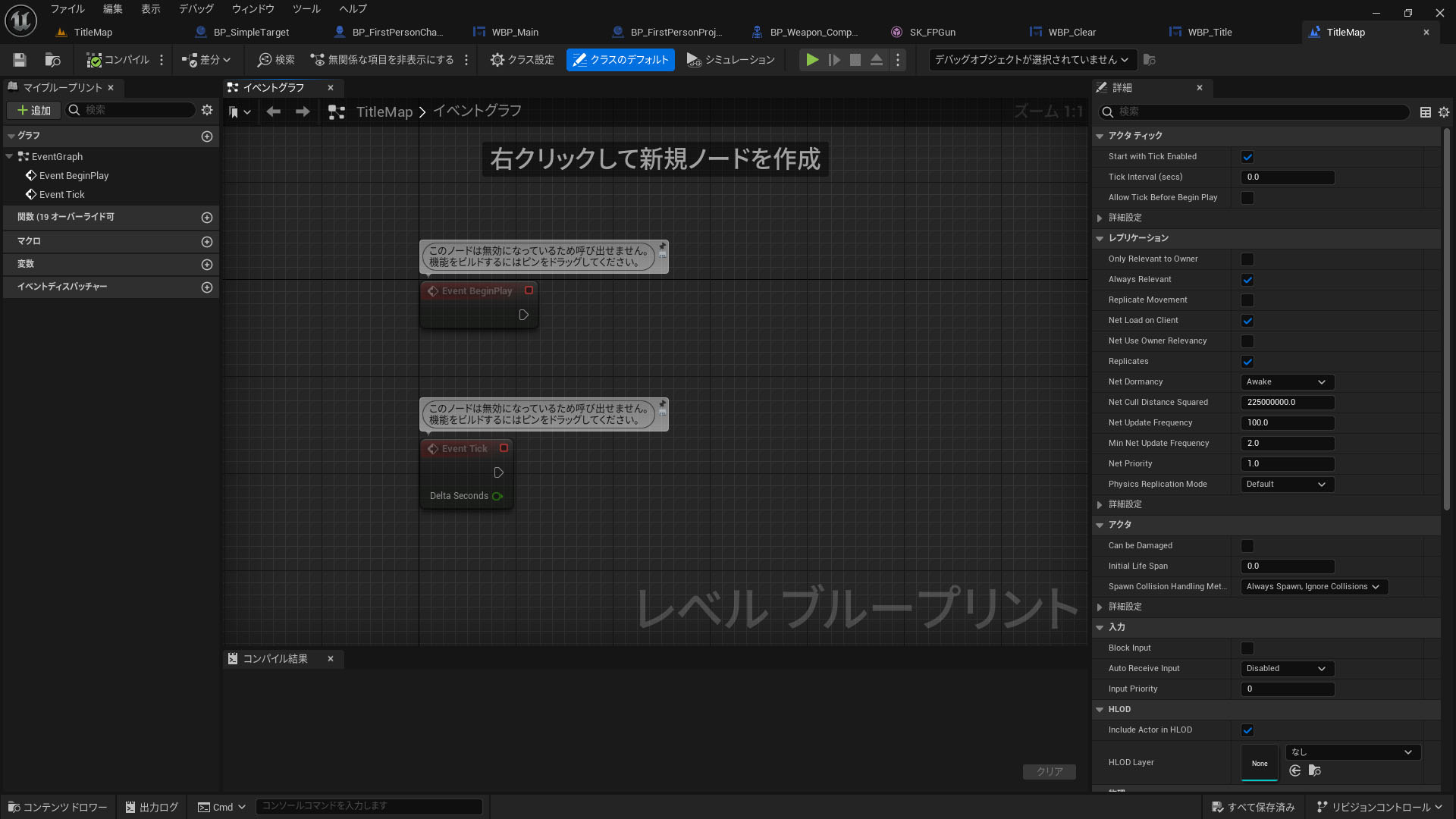Navigate back in graph history
This screenshot has height=819, width=1456.
[x=273, y=111]
